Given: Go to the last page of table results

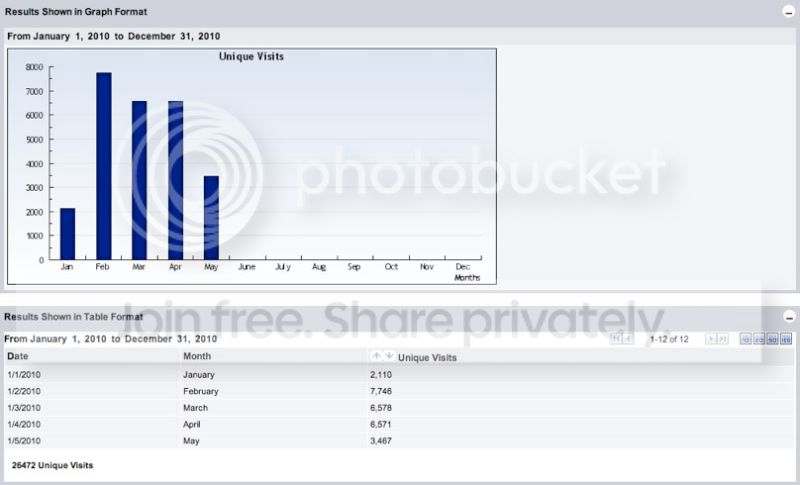Looking at the screenshot, I should [x=722, y=339].
